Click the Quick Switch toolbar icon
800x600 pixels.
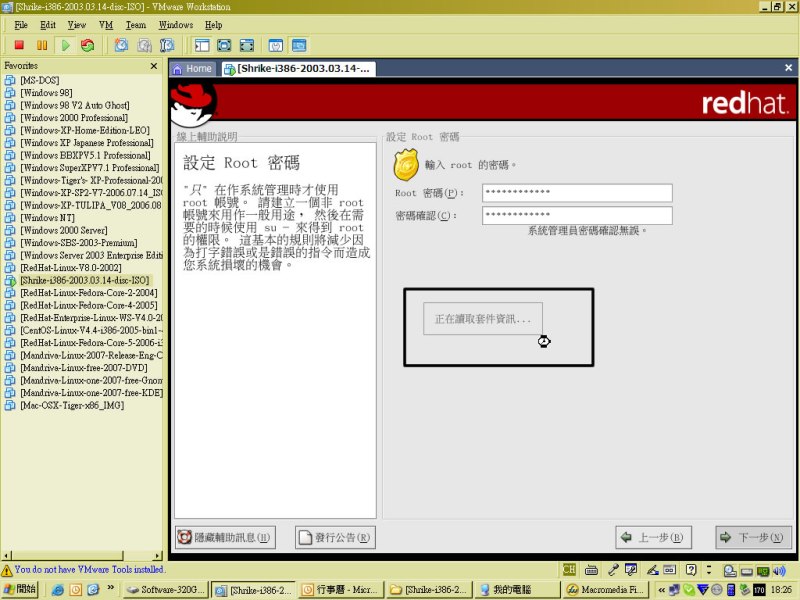247,45
